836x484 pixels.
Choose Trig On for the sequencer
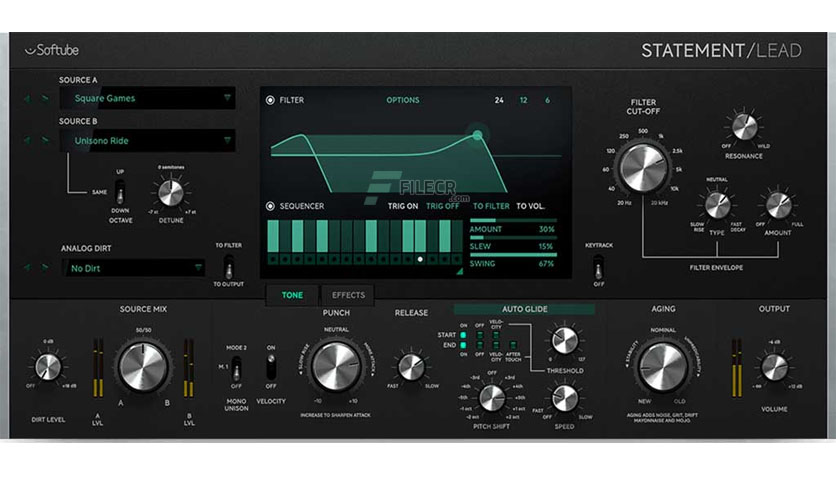click(x=403, y=206)
